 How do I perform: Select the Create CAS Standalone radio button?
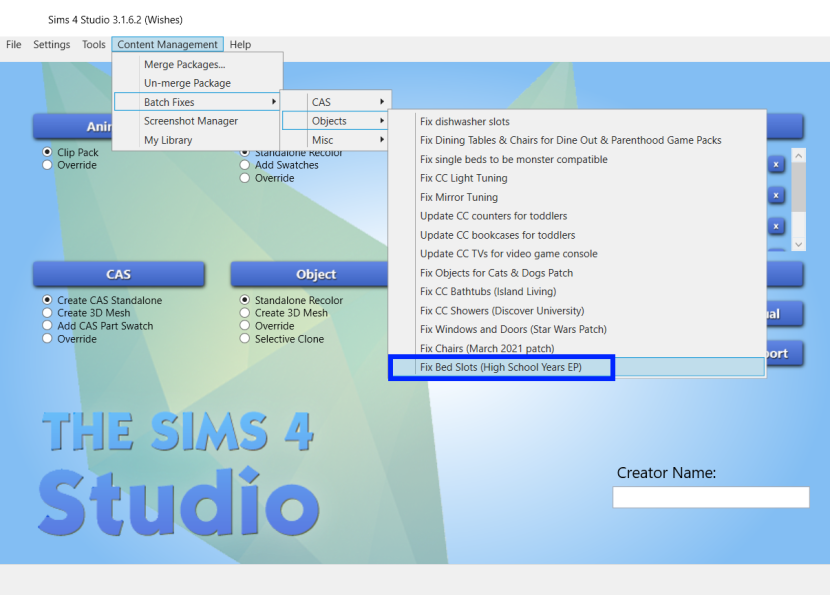(47, 300)
